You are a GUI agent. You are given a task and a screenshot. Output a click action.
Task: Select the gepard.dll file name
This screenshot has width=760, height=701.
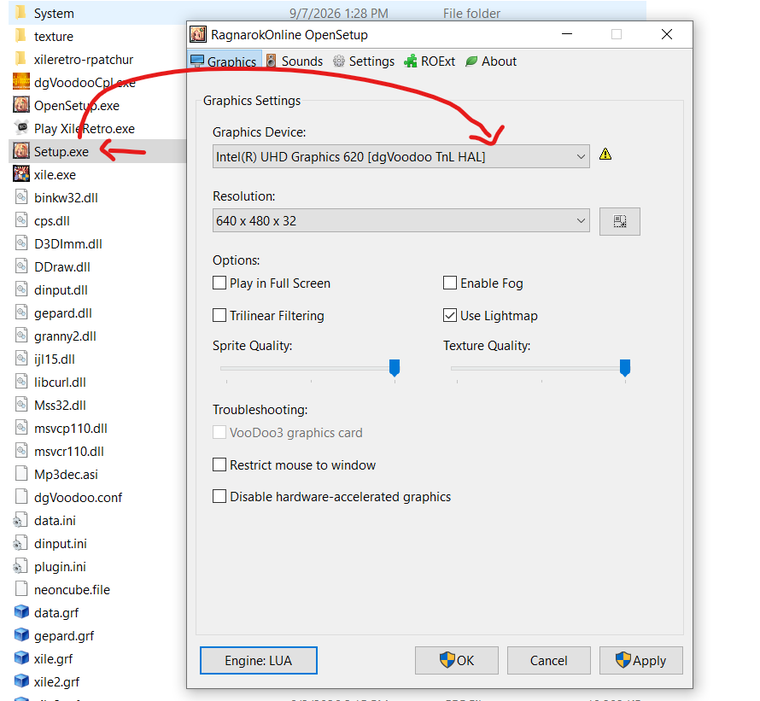pyautogui.click(x=63, y=313)
